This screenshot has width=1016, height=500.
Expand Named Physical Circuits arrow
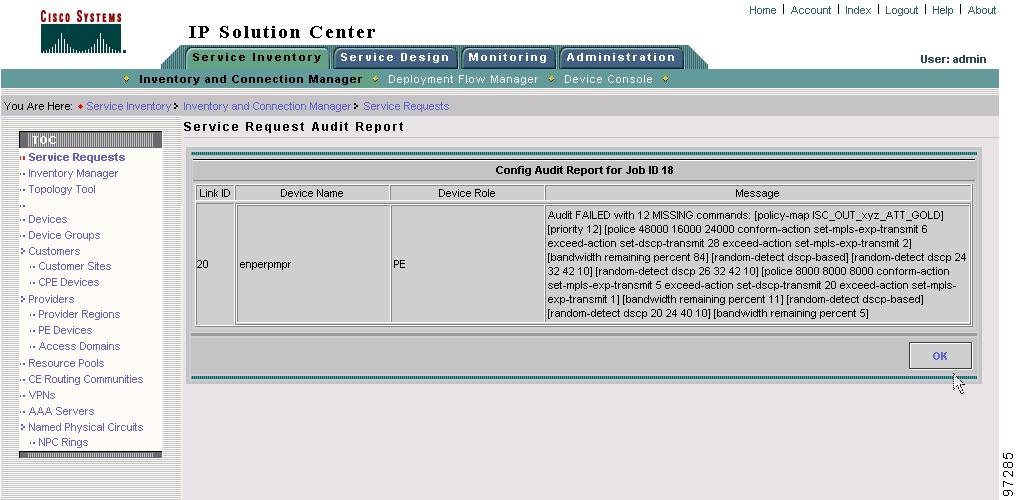pyautogui.click(x=23, y=427)
